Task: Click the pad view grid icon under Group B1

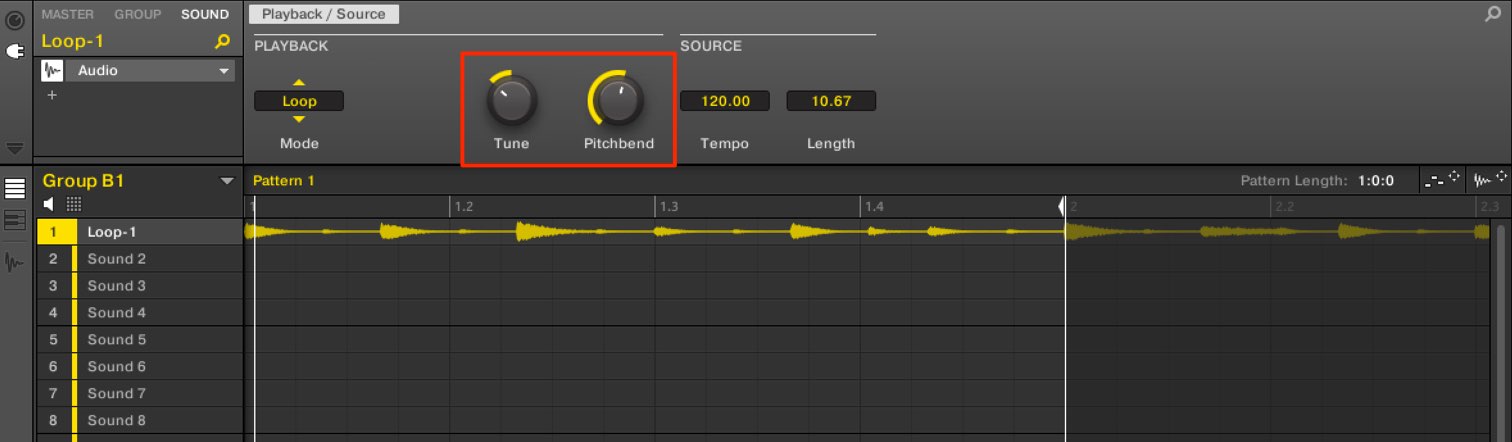Action: point(74,205)
